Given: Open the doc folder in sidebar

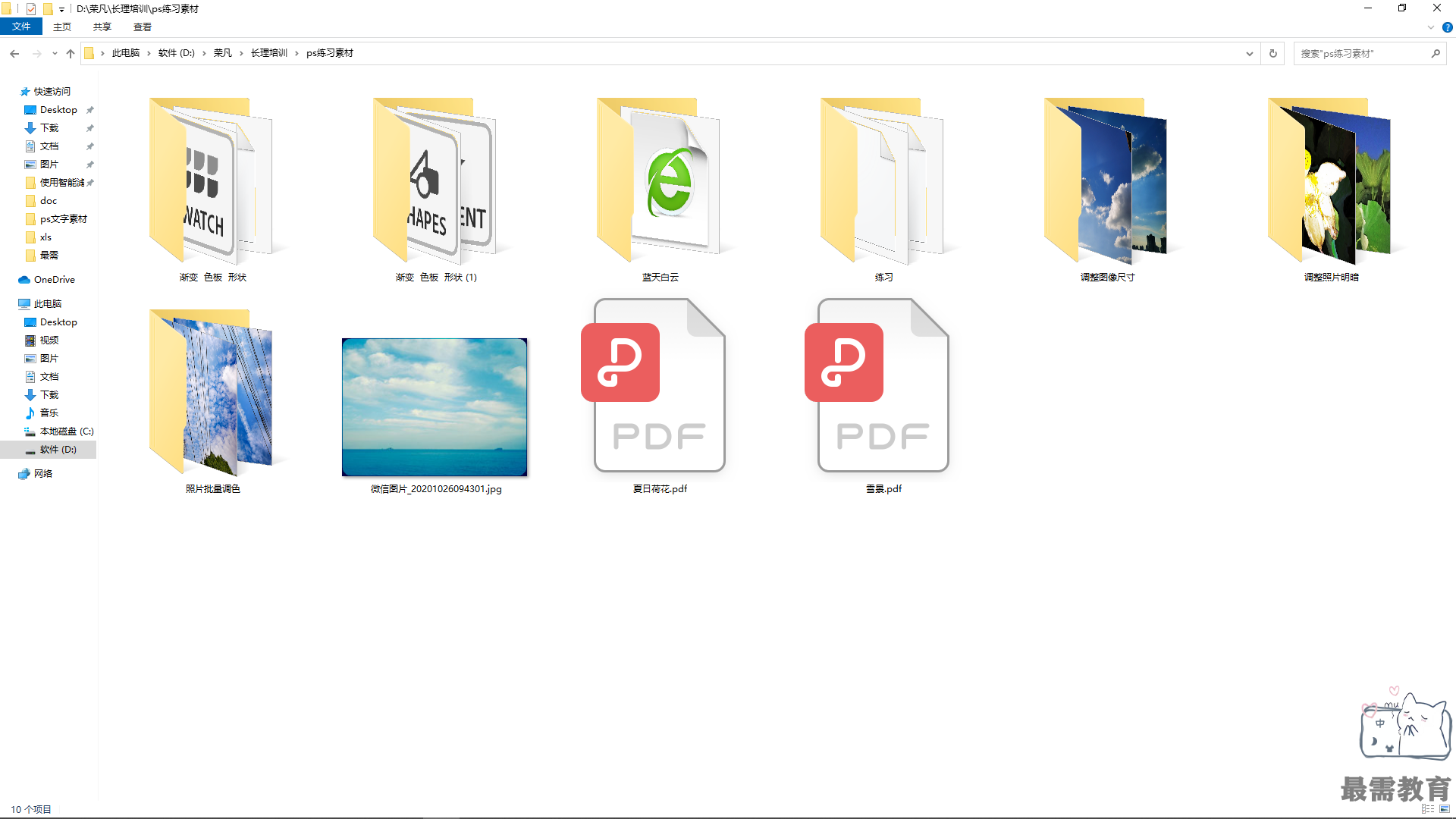Looking at the screenshot, I should (49, 201).
